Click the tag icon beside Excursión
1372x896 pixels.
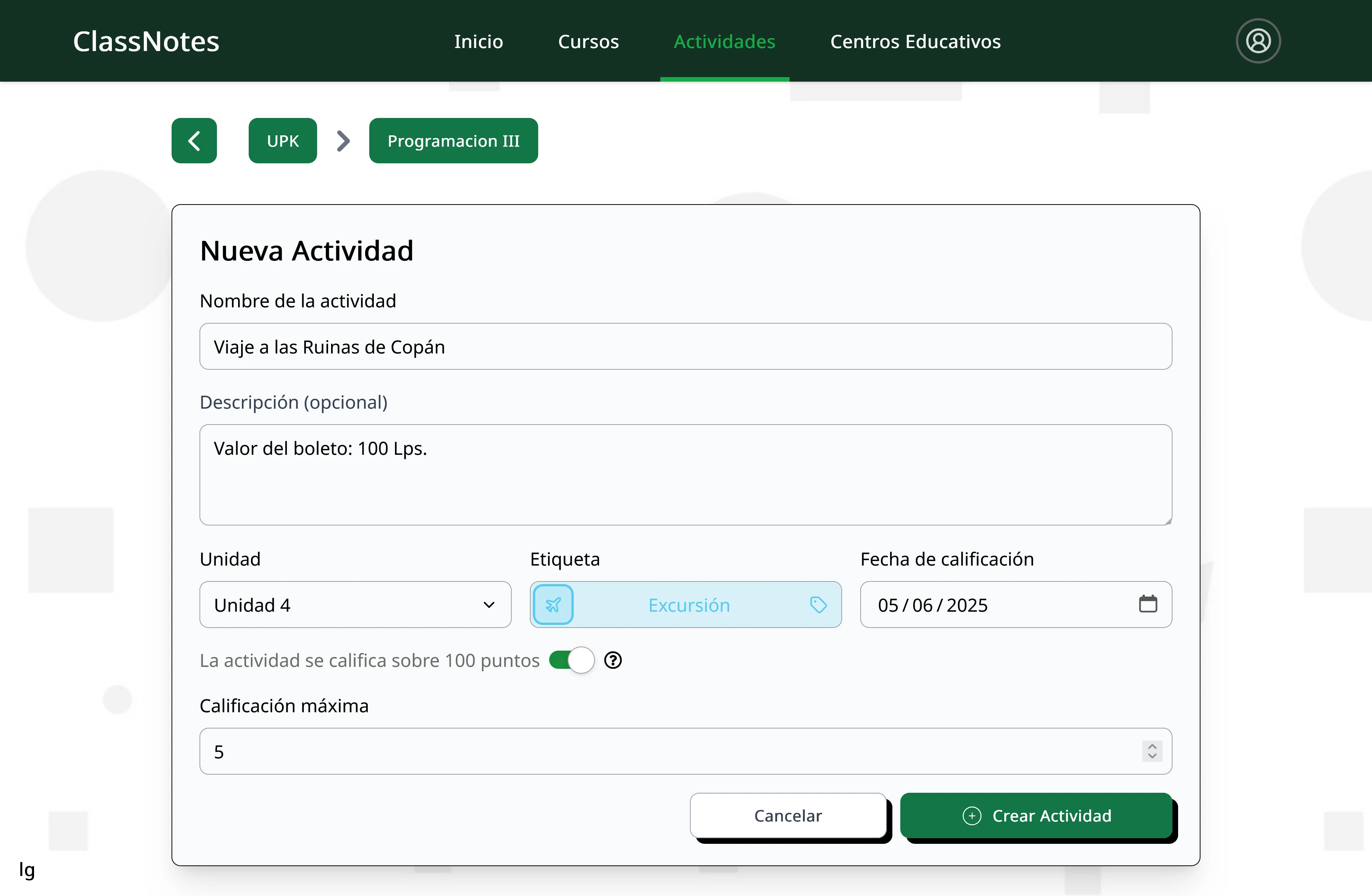(x=818, y=604)
